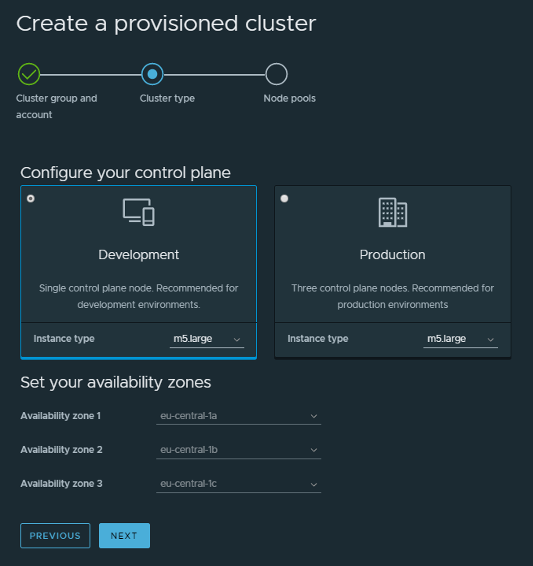Expand Availability zone 2 eu-central-1b dropdown
Image resolution: width=533 pixels, height=566 pixels.
click(239, 450)
